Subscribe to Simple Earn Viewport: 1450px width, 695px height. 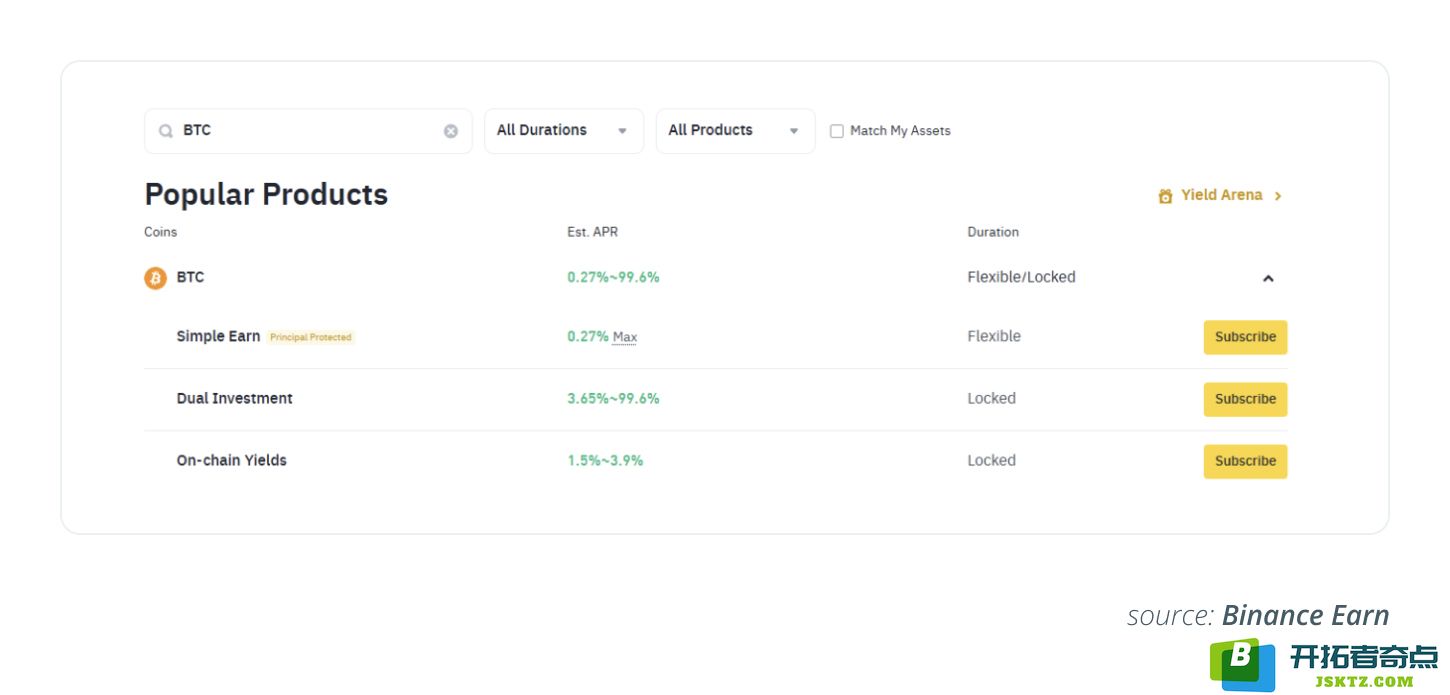pyautogui.click(x=1245, y=337)
